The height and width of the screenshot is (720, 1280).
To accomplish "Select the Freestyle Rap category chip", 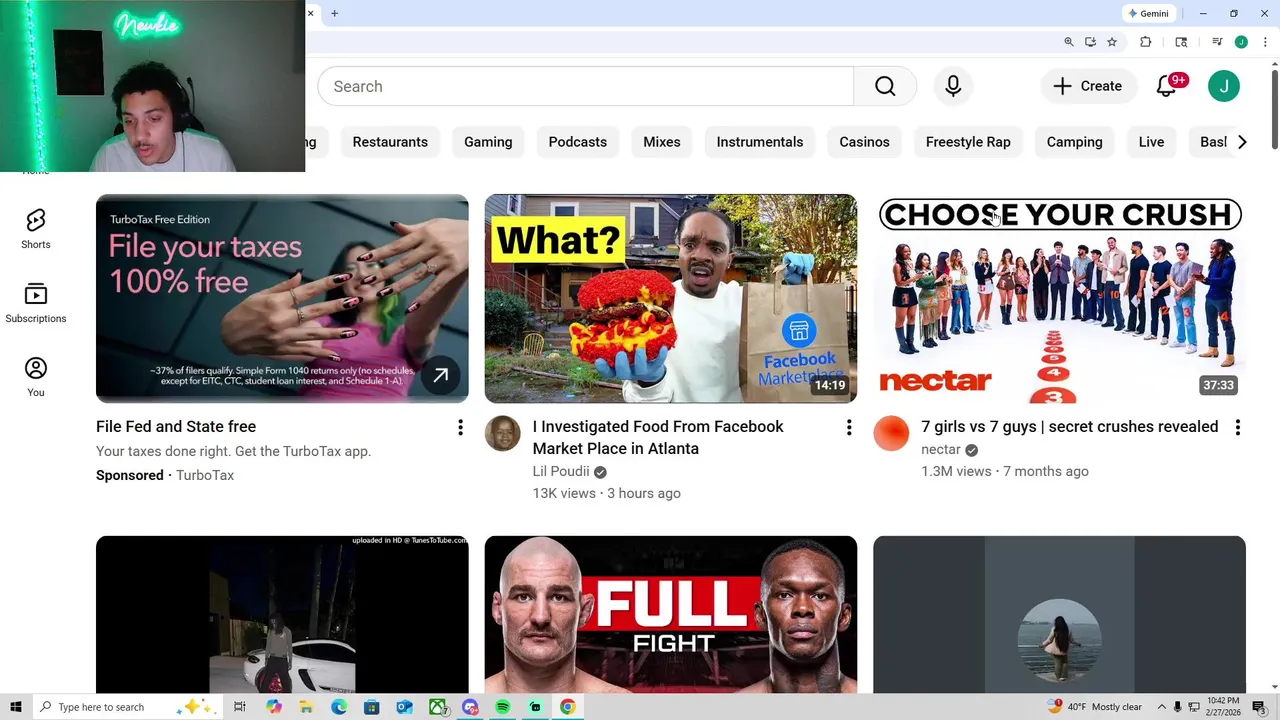I will (968, 142).
